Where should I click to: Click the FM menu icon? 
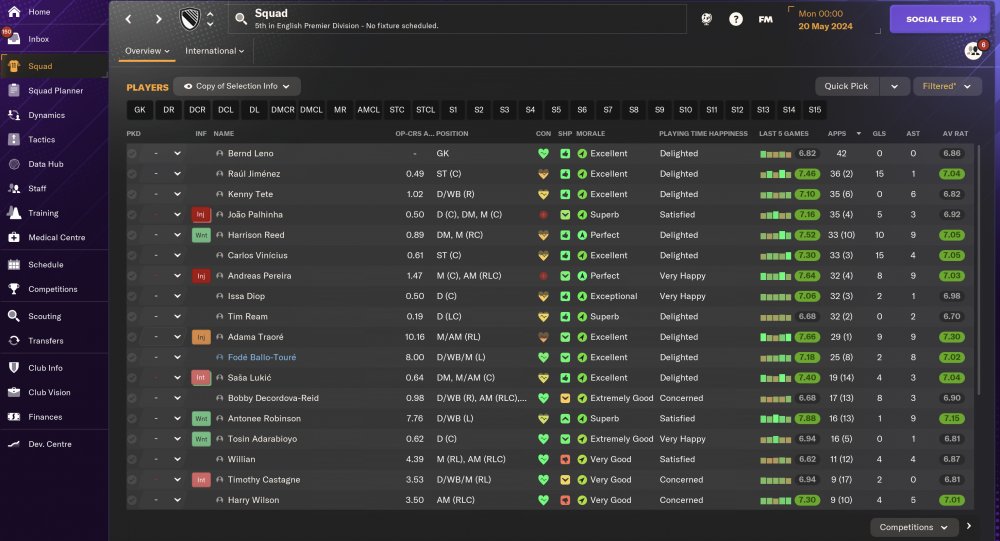pyautogui.click(x=765, y=19)
